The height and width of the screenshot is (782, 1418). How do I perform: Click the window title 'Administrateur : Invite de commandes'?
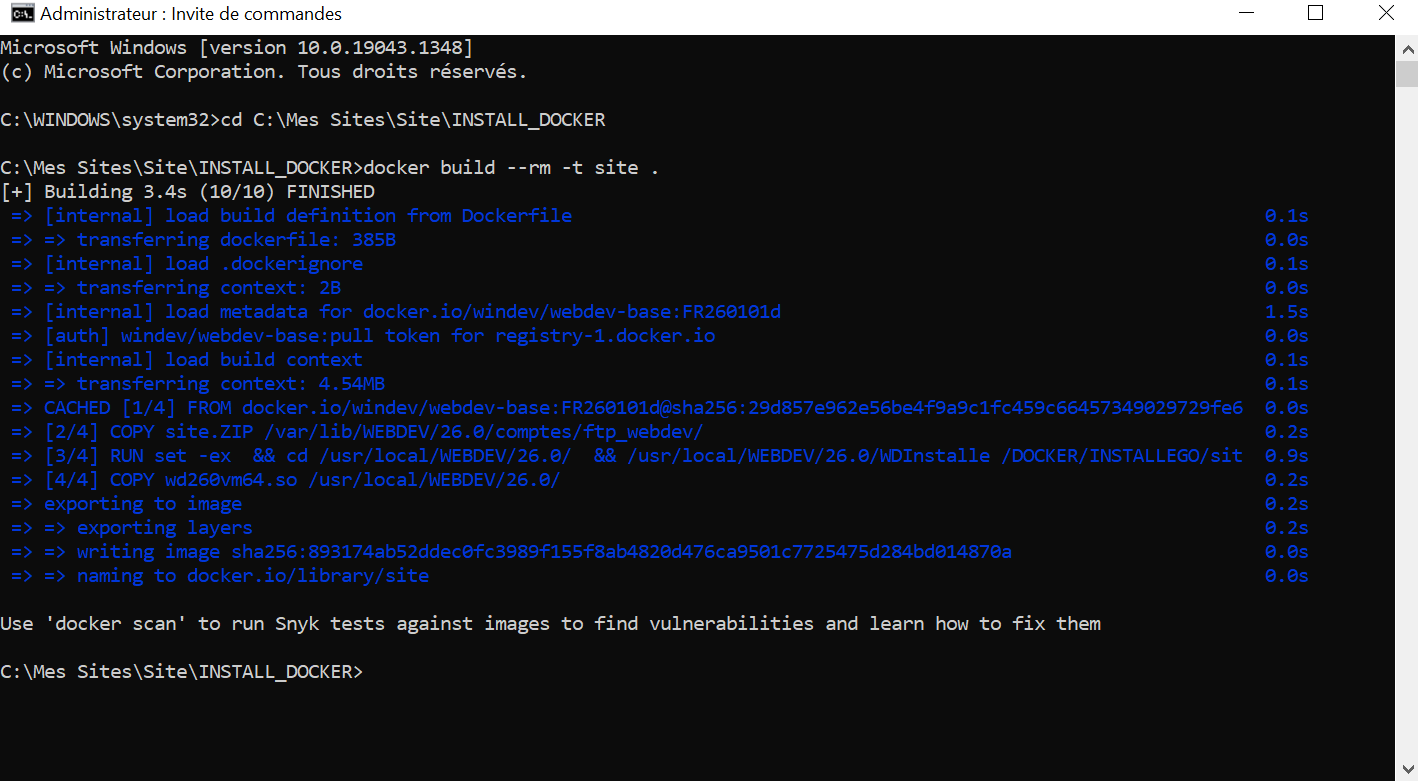point(191,14)
